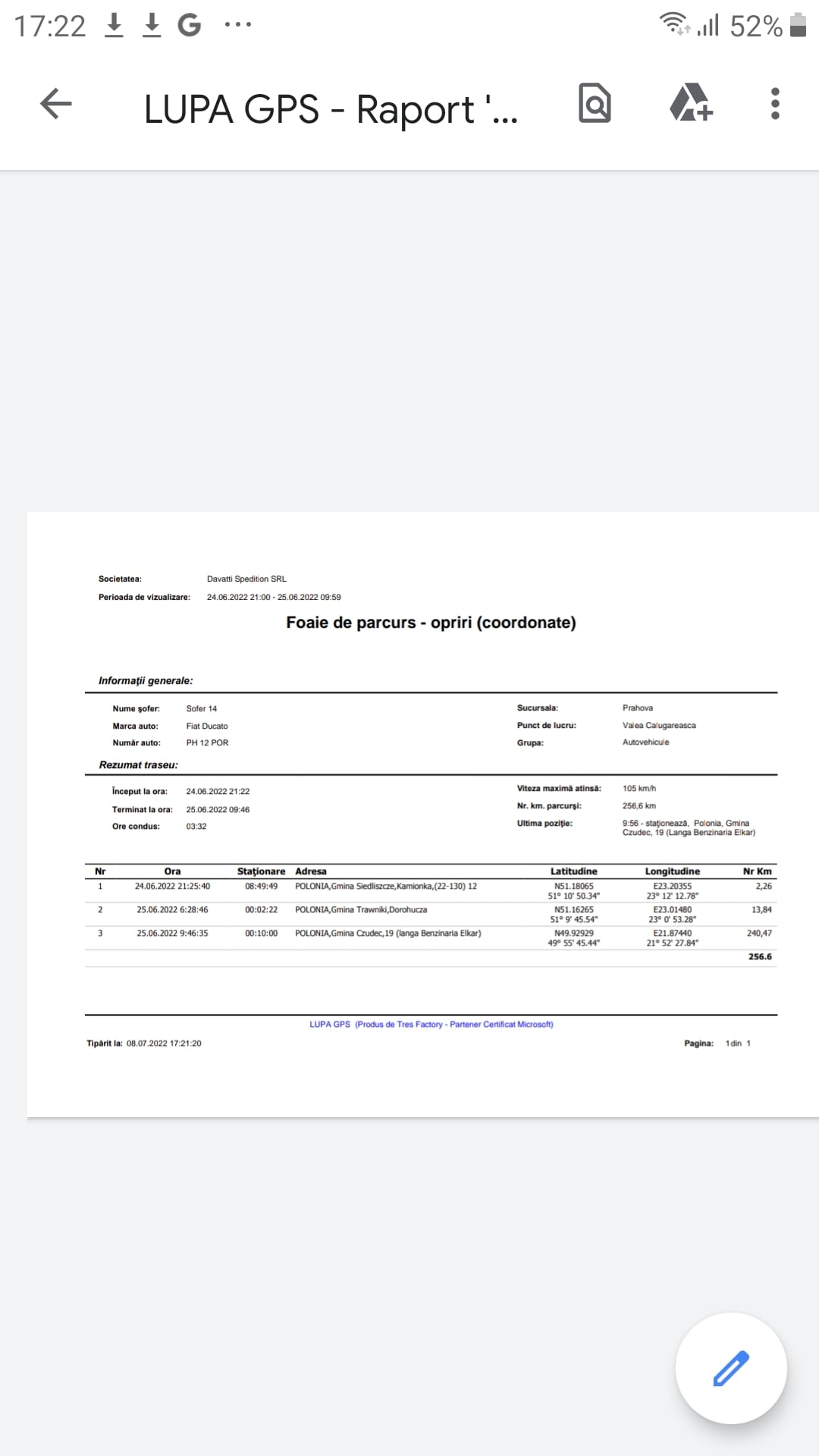The width and height of the screenshot is (819, 1456).
Task: Tap the 'Informații generale:' section title
Action: (x=146, y=681)
